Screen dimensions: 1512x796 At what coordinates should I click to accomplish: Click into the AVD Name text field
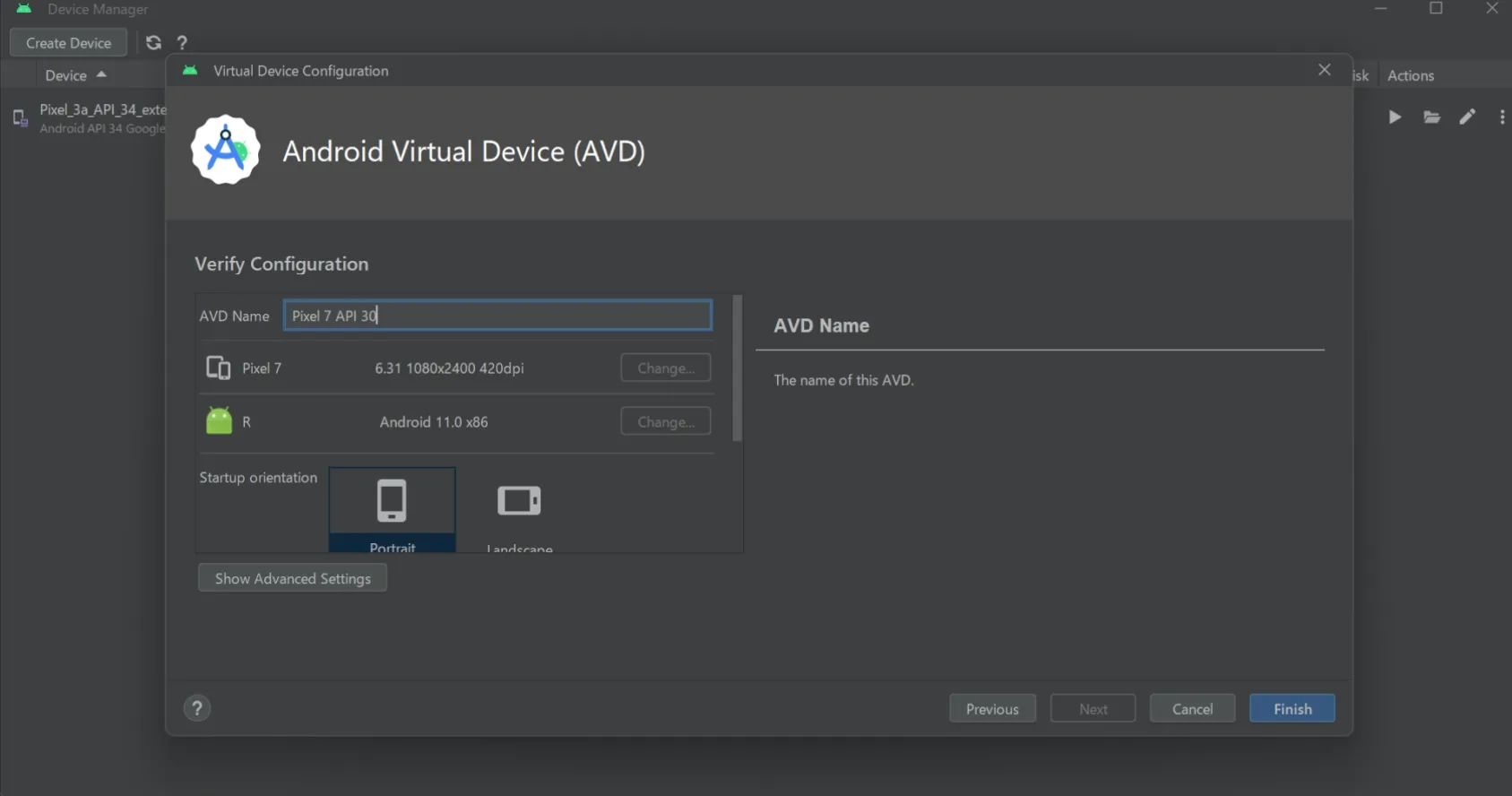point(498,316)
